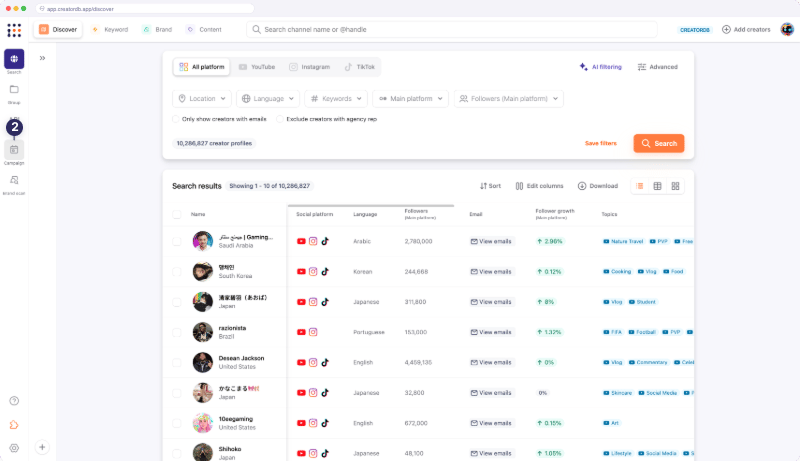Select the TikTok platform tab

[360, 67]
